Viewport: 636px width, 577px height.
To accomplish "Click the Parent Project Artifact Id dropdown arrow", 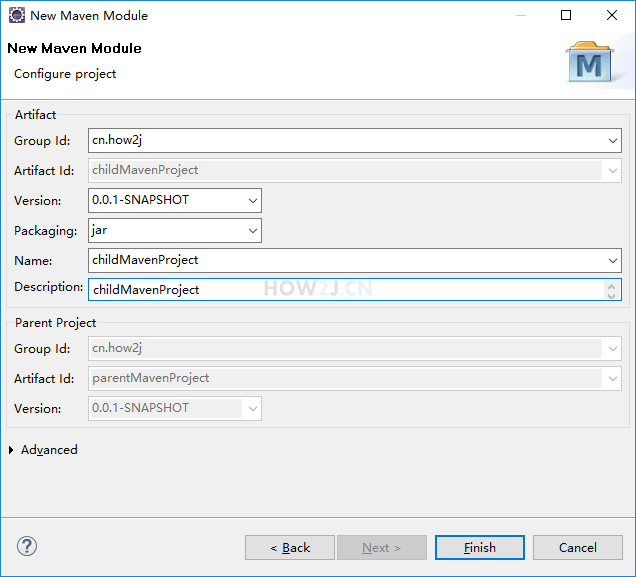I will click(612, 379).
